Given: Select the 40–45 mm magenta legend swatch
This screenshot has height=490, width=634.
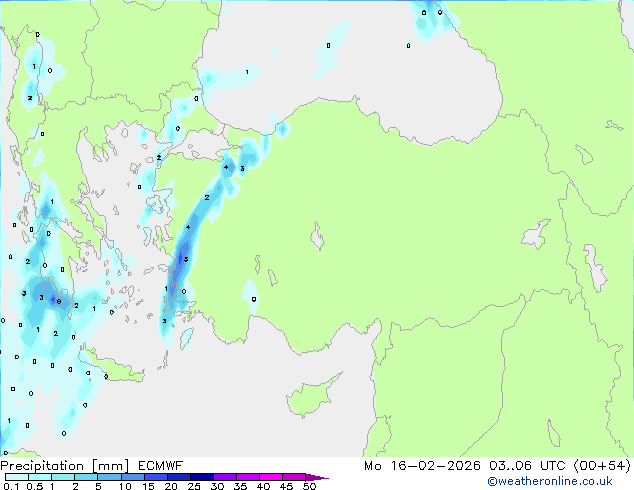Looking at the screenshot, I should point(271,477).
